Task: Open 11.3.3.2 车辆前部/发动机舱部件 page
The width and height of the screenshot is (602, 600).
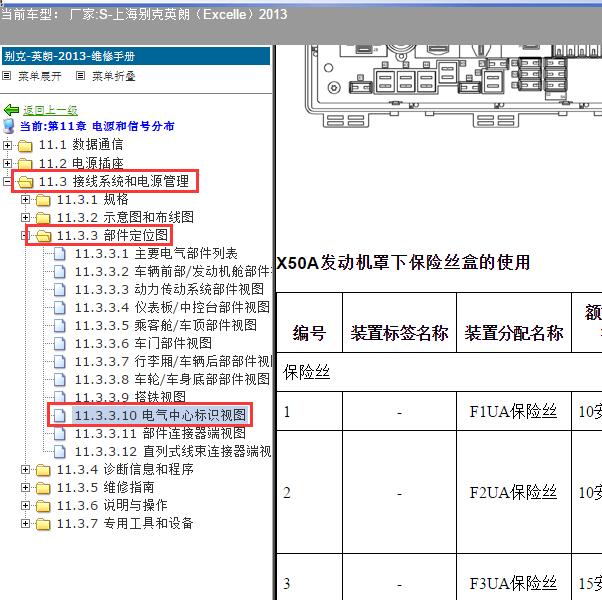Action: click(173, 272)
